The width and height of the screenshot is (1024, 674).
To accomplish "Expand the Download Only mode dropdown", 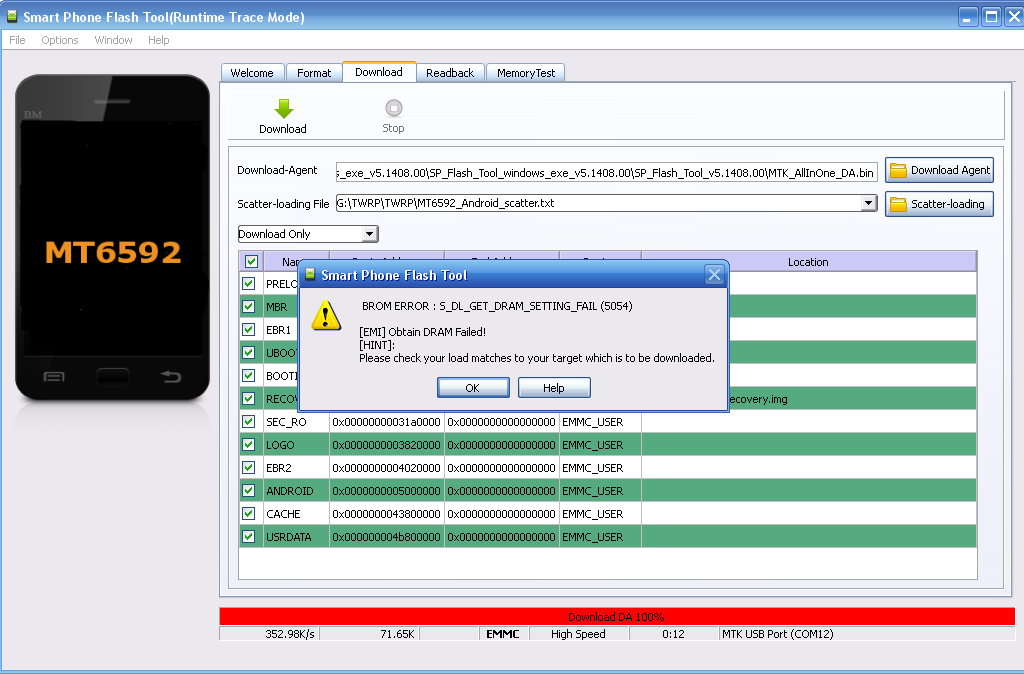I will [369, 234].
